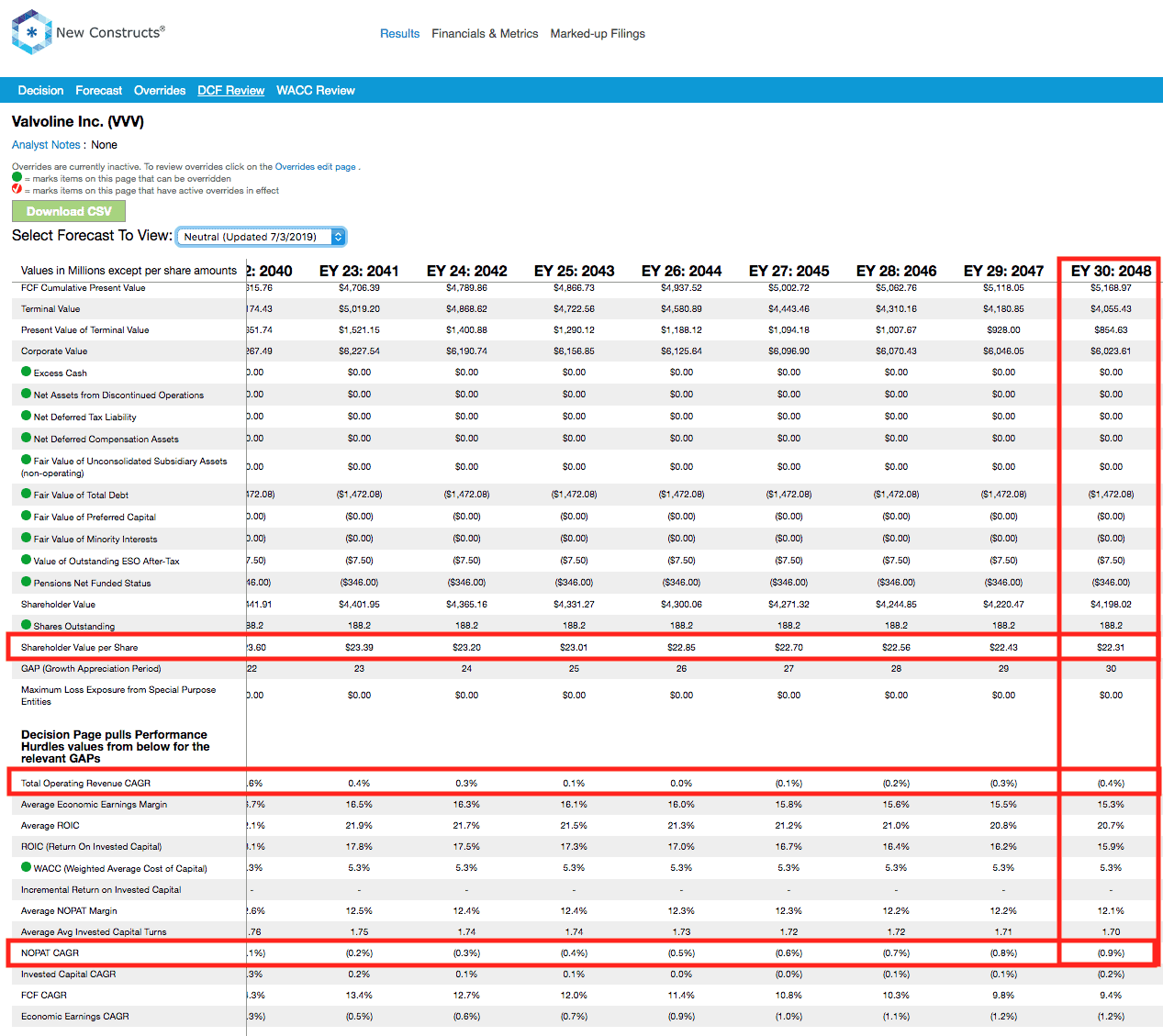1163x1036 pixels.
Task: Click ROIC (Return On Invested Capital) label
Action: (x=92, y=846)
